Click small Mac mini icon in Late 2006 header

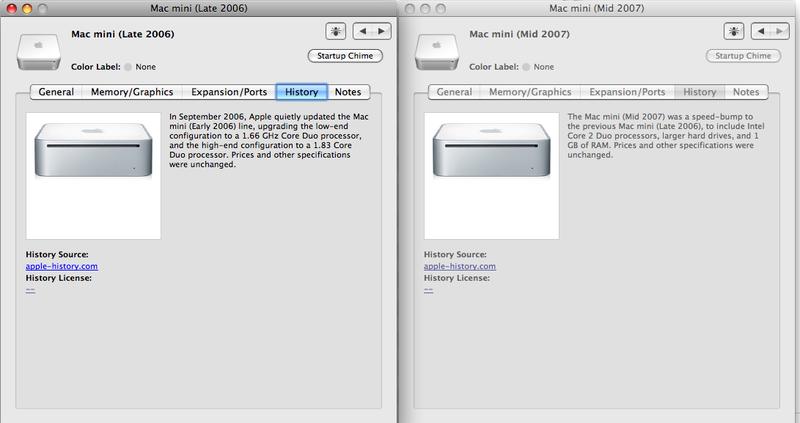(39, 52)
